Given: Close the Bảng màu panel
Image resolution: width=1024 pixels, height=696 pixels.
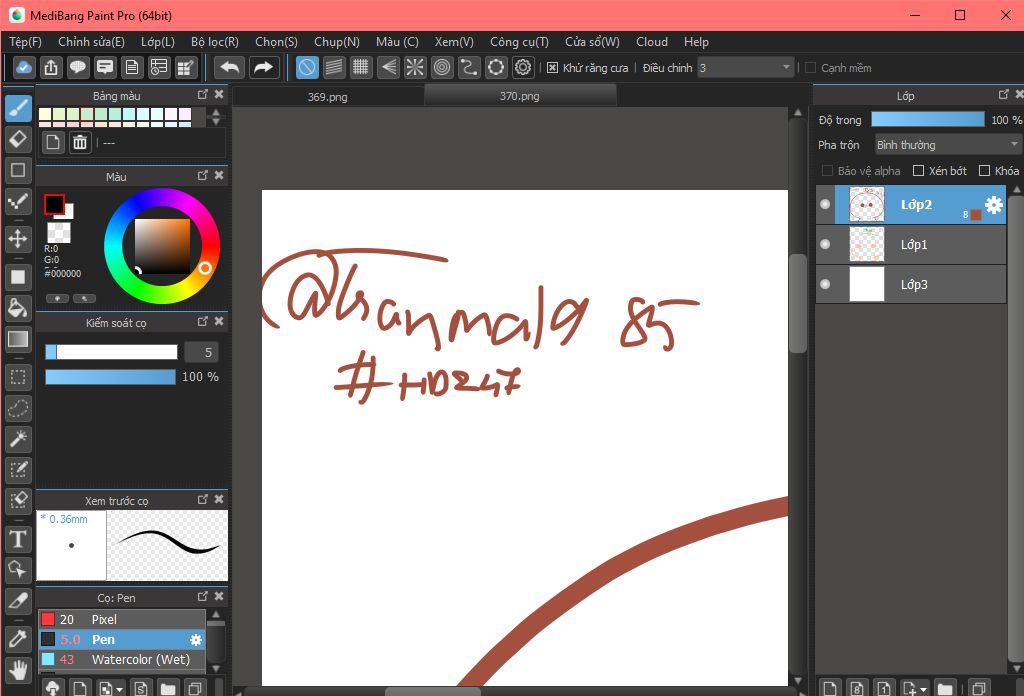Looking at the screenshot, I should tap(219, 95).
